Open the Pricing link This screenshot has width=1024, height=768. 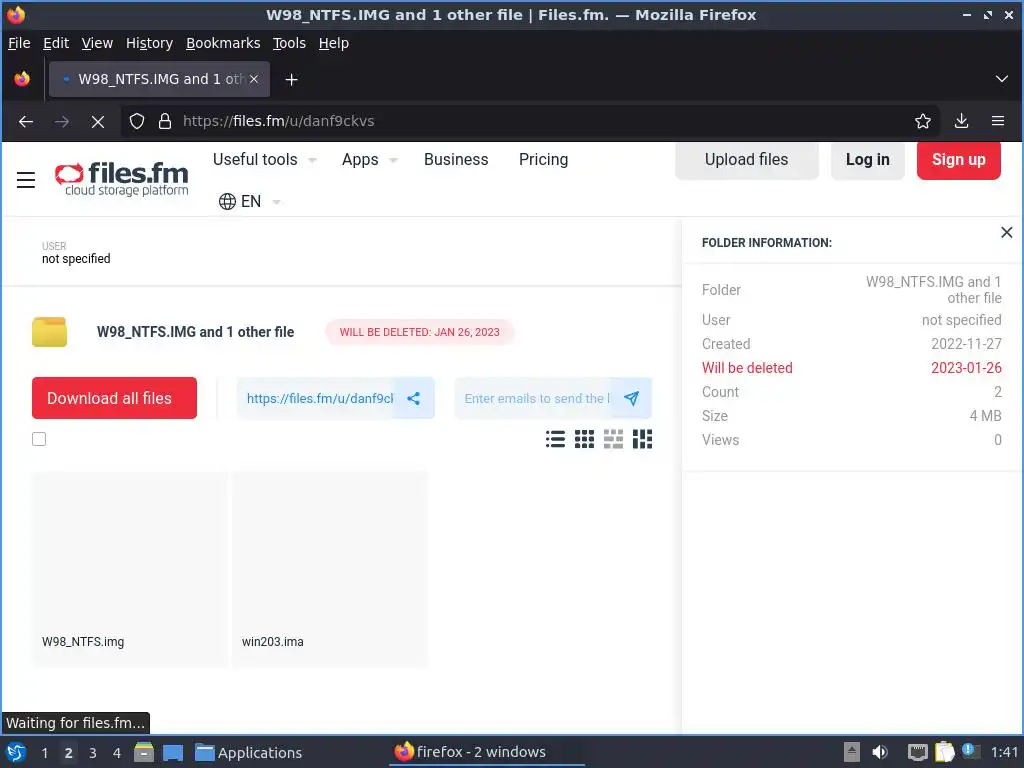(543, 160)
